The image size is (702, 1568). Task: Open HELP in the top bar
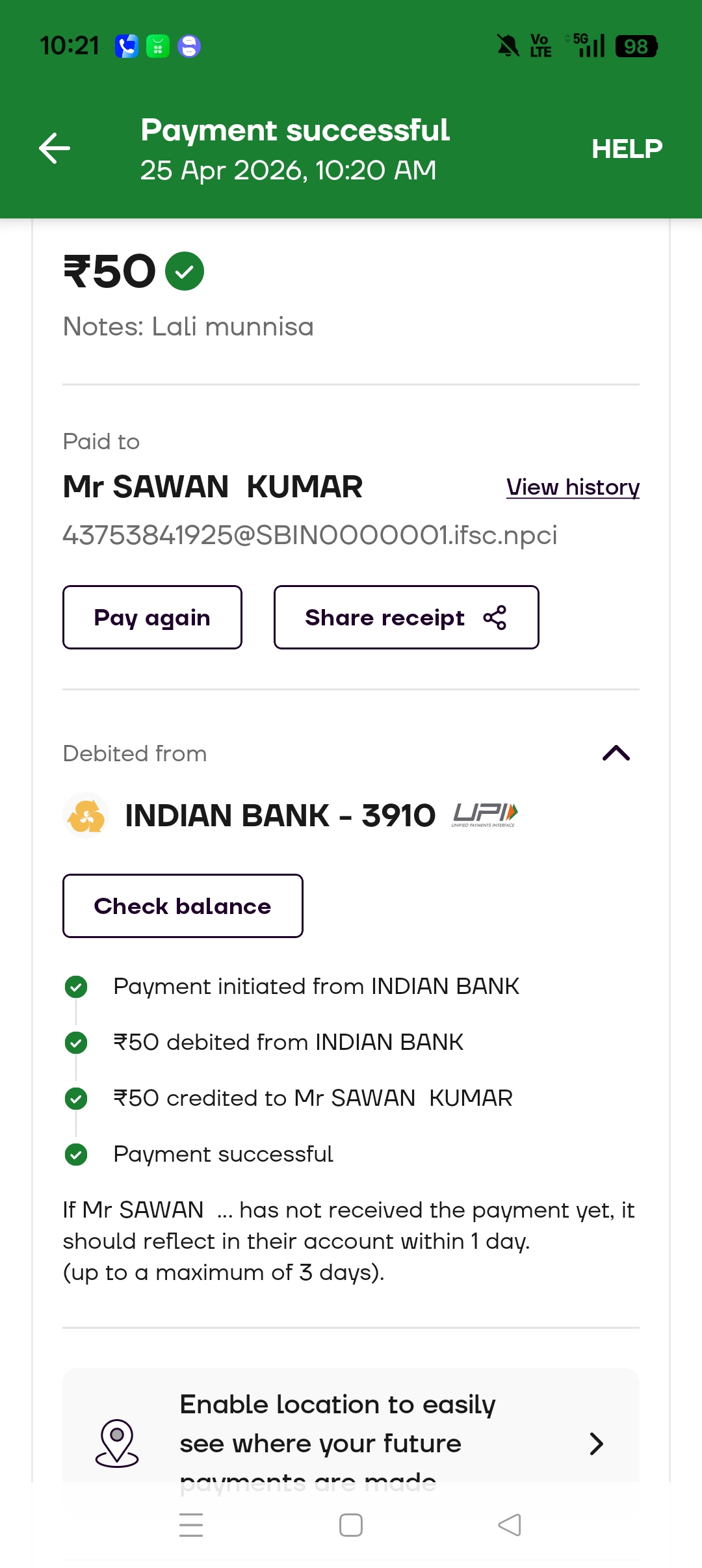[627, 149]
